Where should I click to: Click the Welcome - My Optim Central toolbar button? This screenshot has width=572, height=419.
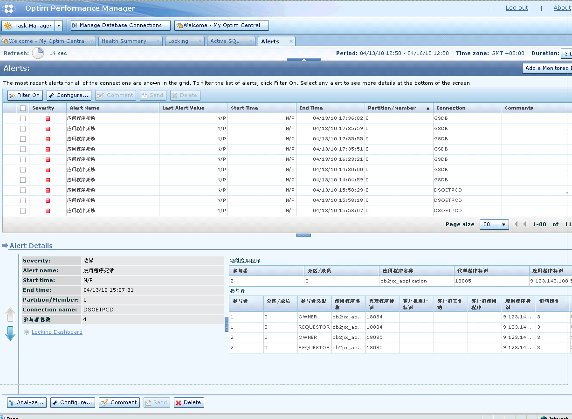(x=221, y=26)
